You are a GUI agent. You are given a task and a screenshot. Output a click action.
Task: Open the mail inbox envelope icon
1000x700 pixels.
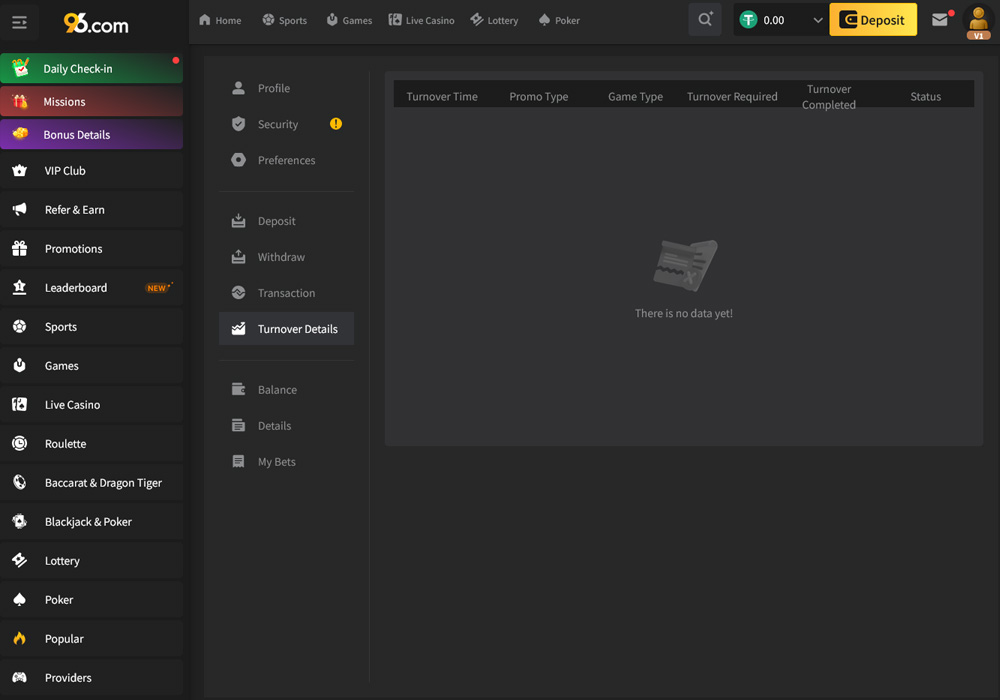tap(940, 20)
